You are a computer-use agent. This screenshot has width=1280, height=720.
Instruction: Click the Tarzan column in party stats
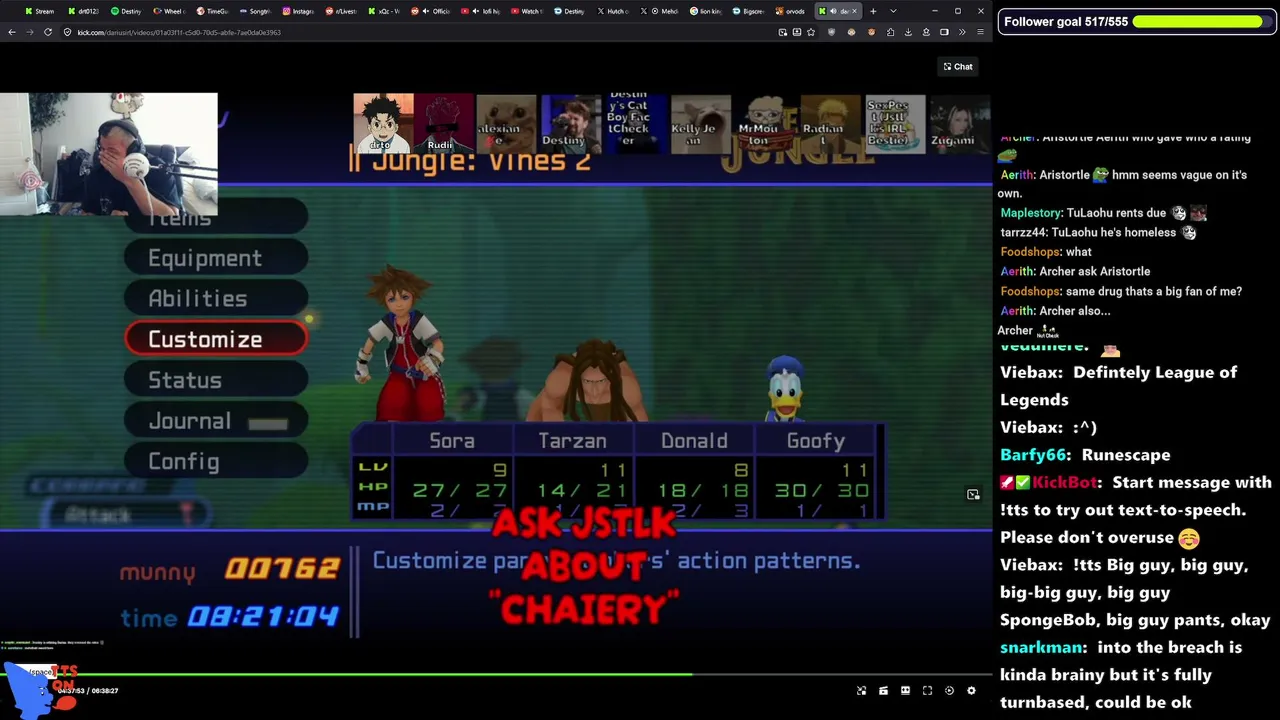click(x=573, y=472)
